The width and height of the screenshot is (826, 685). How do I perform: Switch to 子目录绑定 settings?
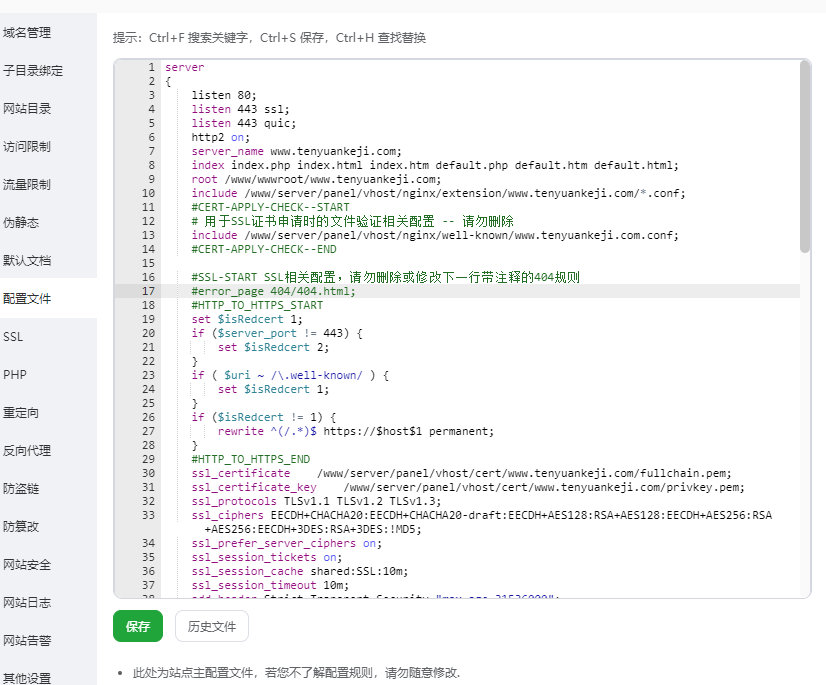[33, 71]
